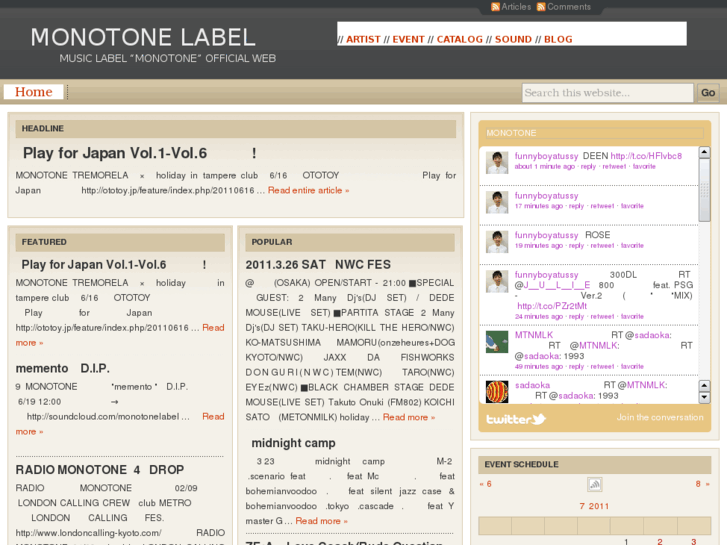The height and width of the screenshot is (545, 727).
Task: Open sadaoka profile avatar
Action: click(x=497, y=392)
